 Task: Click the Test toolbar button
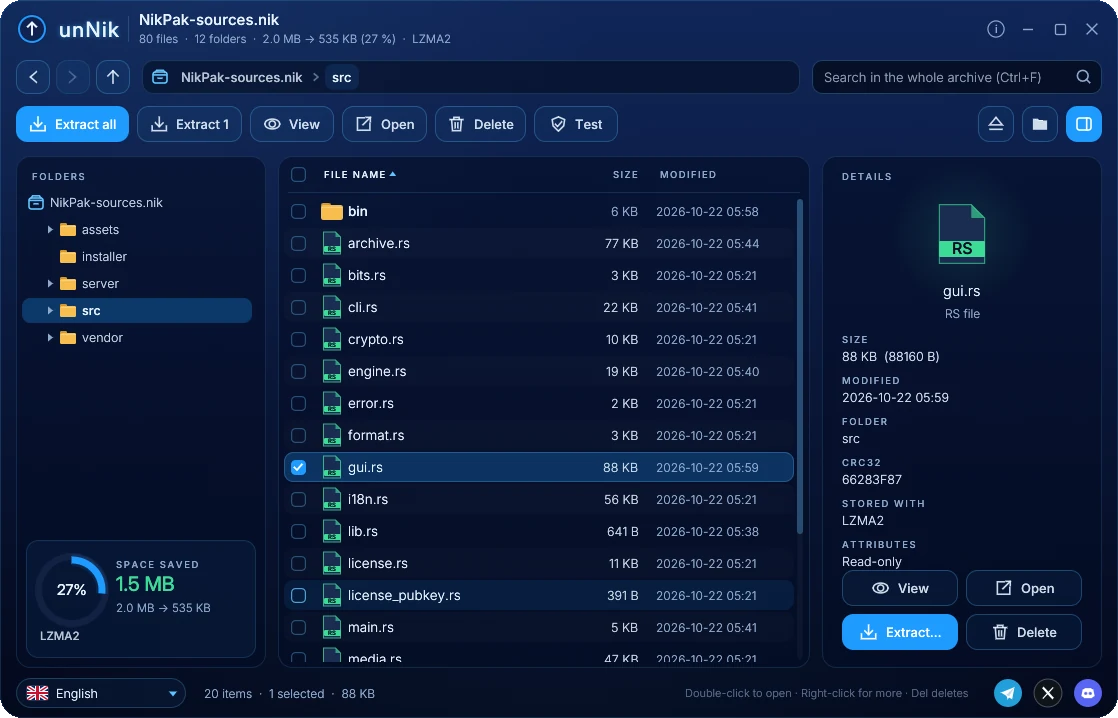[x=575, y=124]
